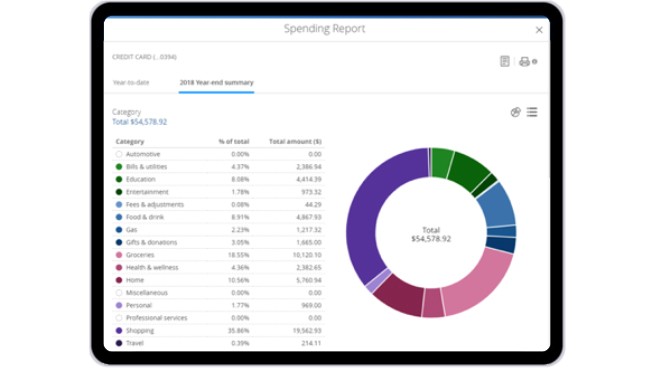Click the 18.55% Groceries percentage
The width and height of the screenshot is (654, 368).
239,255
